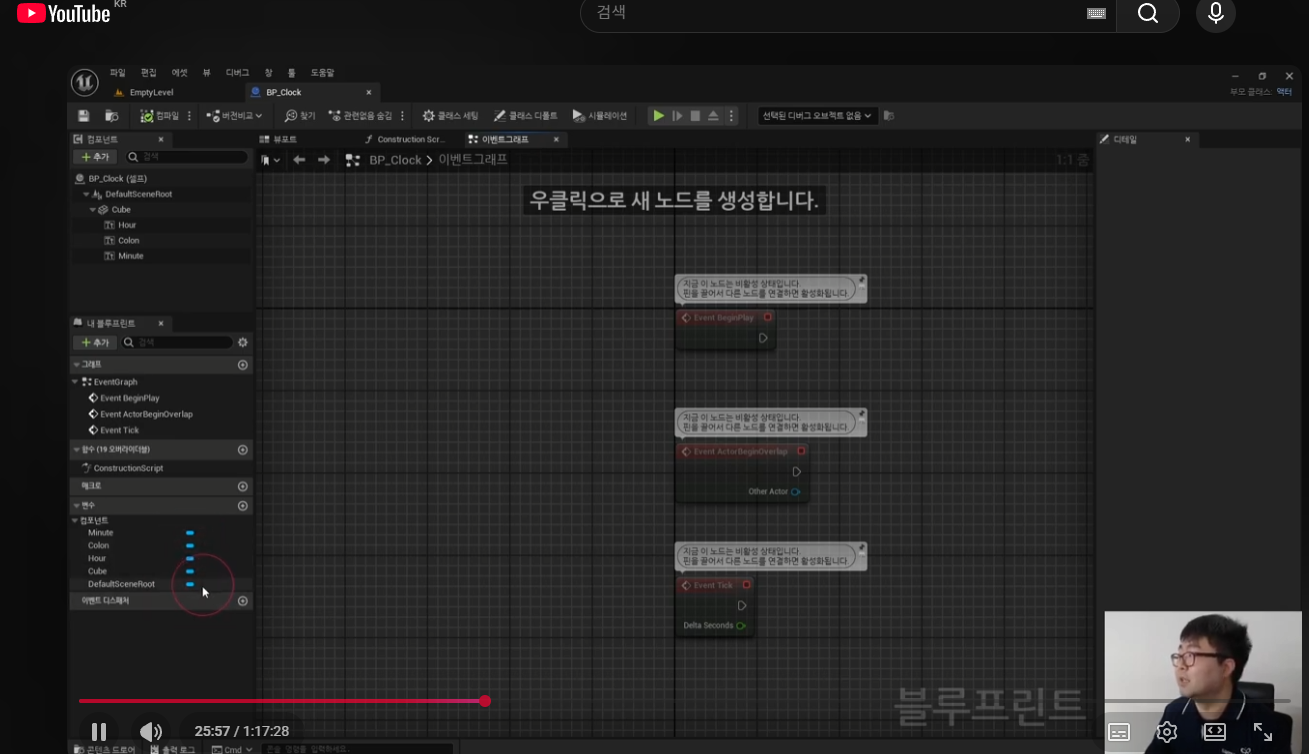This screenshot has width=1309, height=754.
Task: Click the 클래스 디폴트 toolbar button
Action: coord(526,116)
